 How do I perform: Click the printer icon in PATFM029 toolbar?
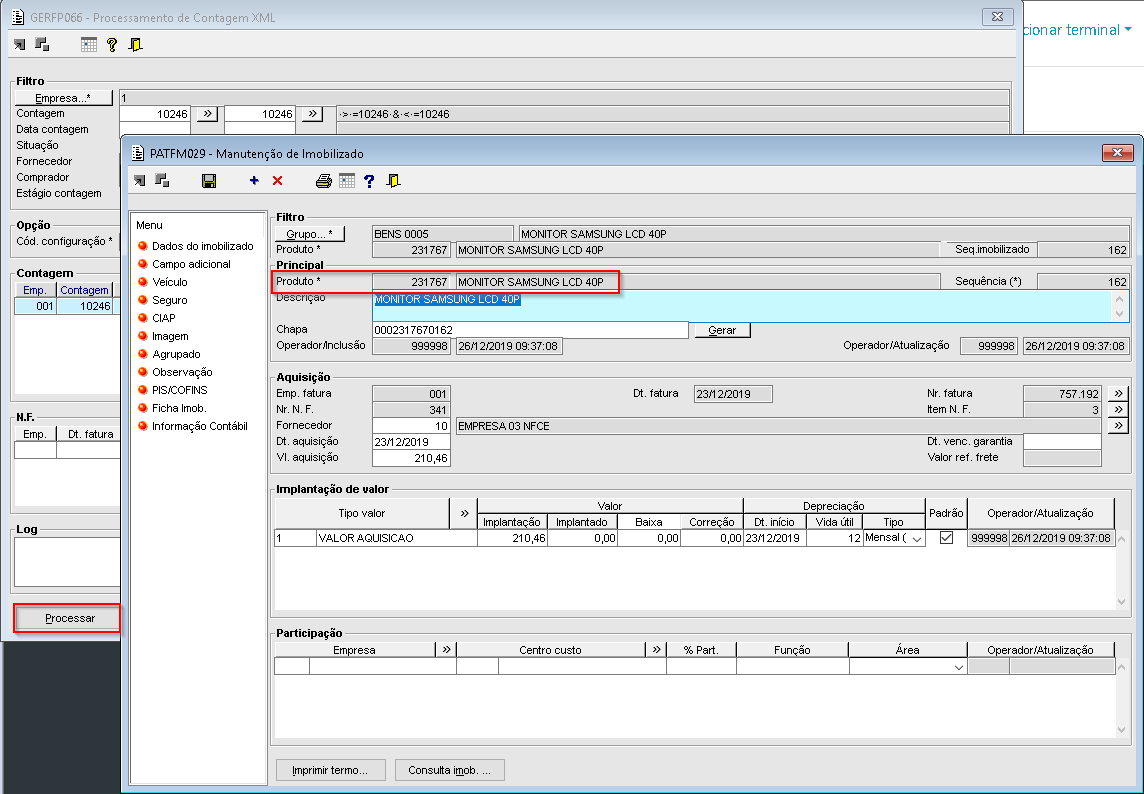[x=323, y=181]
